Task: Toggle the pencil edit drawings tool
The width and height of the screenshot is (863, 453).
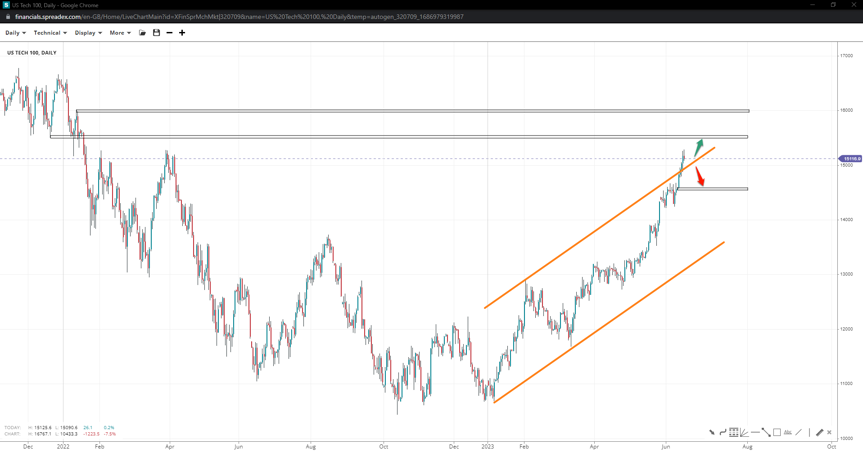Action: [x=819, y=432]
